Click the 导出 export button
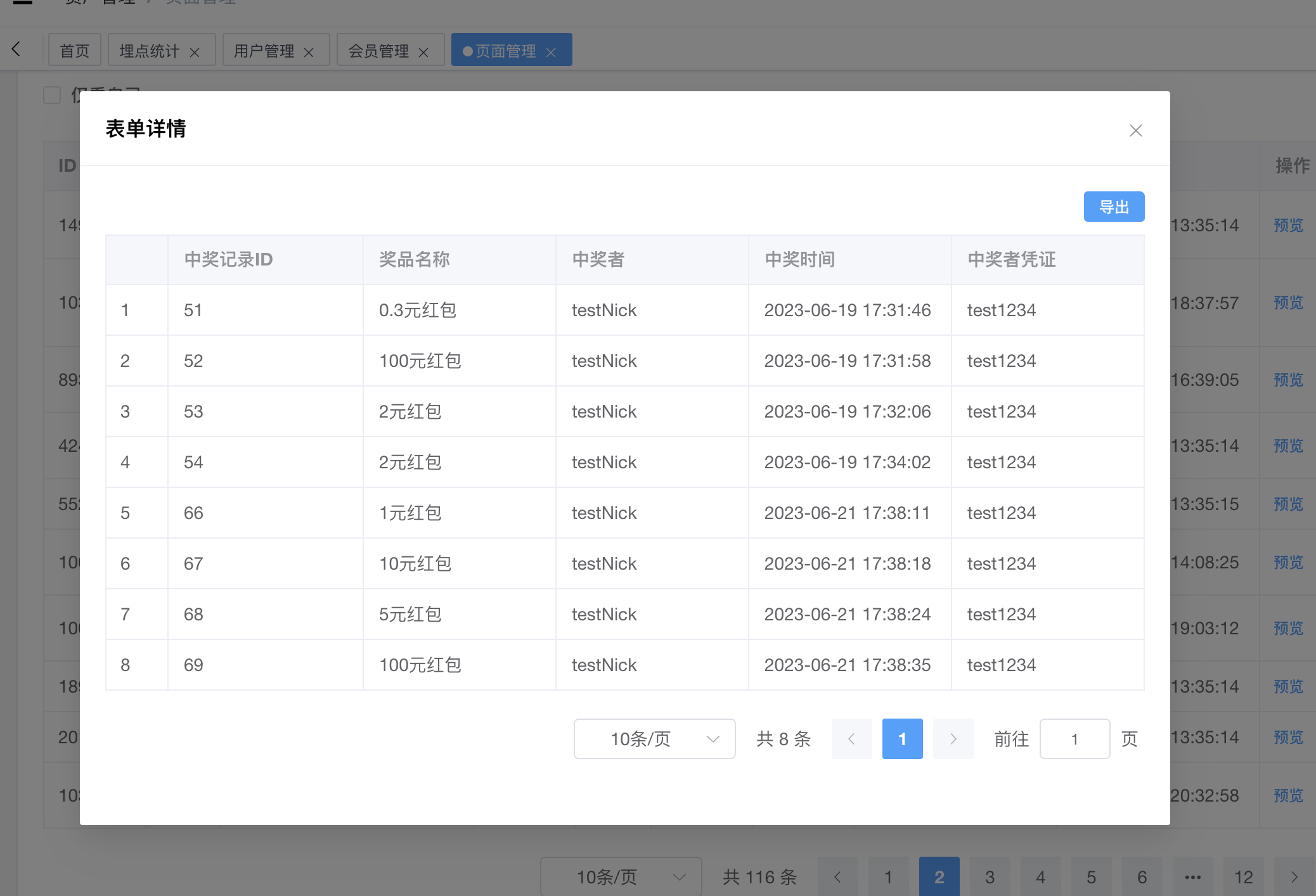The height and width of the screenshot is (896, 1316). pos(1114,207)
